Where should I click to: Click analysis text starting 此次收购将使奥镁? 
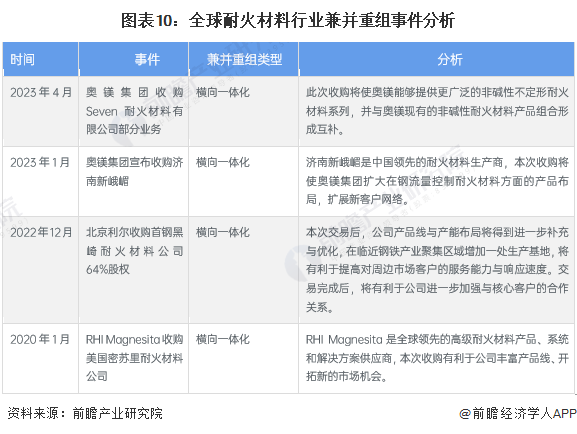(437, 110)
